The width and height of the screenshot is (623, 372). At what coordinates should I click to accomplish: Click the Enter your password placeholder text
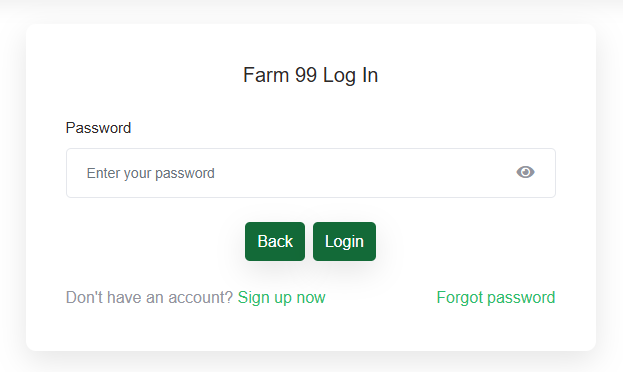point(151,173)
